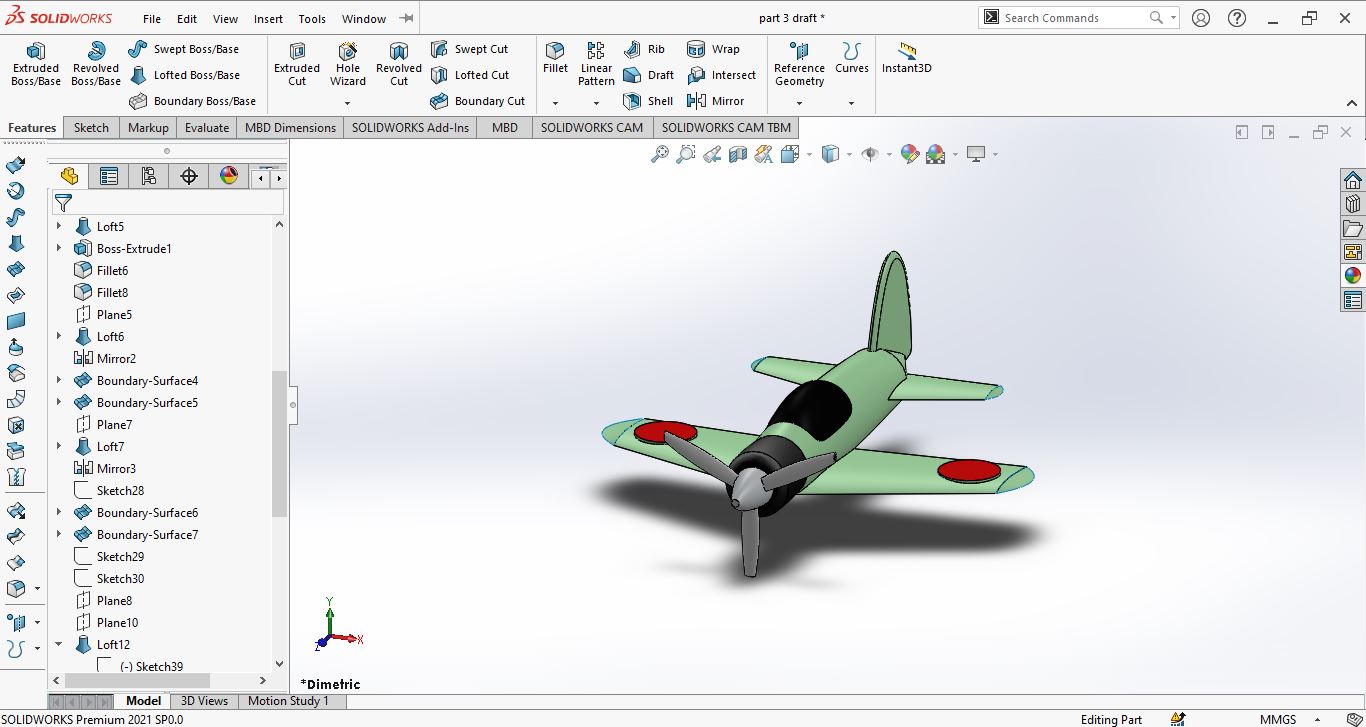Screen dimensions: 1366x727
Task: Open the Tools menu
Action: 312,18
